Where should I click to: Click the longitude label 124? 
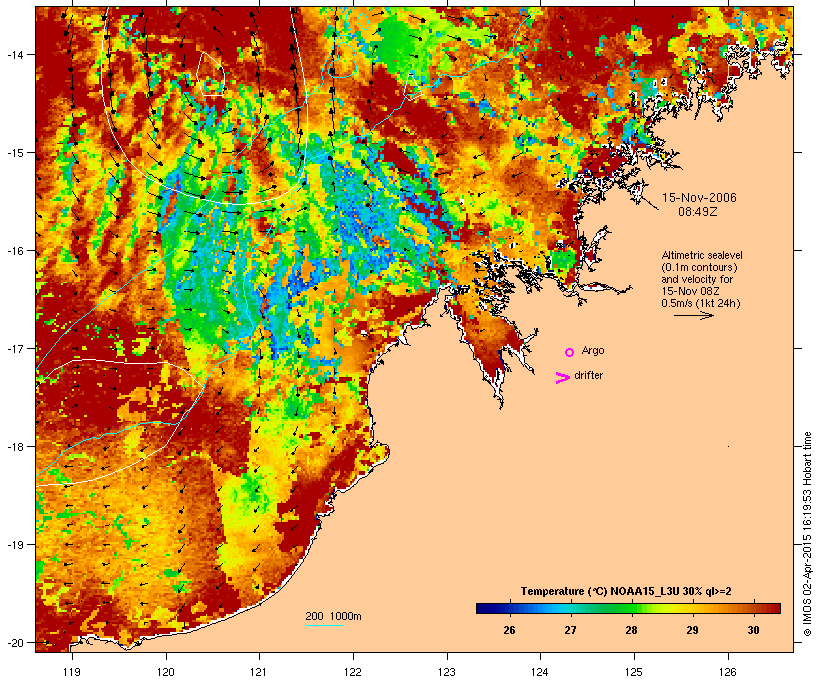coord(540,672)
